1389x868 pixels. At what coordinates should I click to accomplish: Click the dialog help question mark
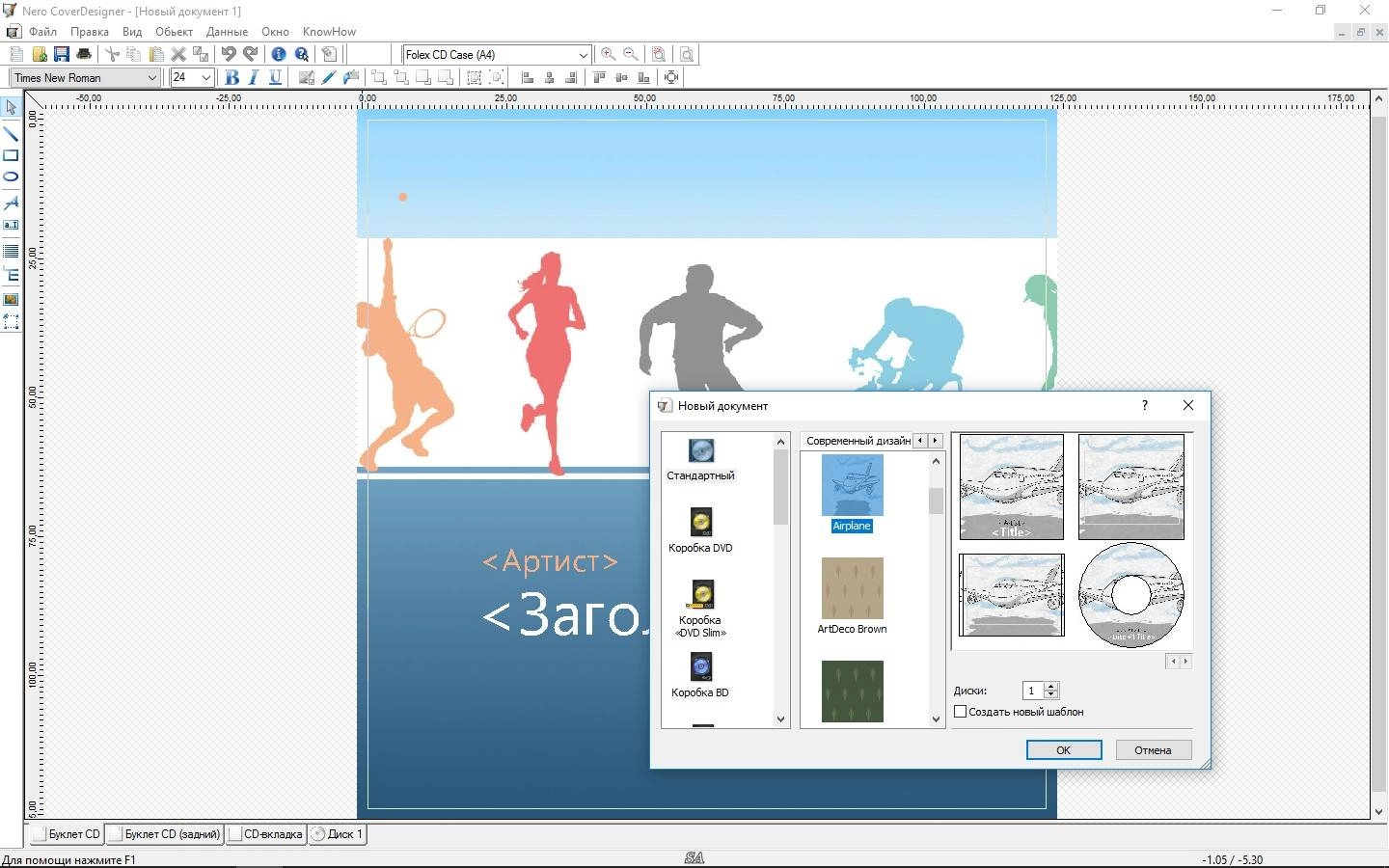1145,406
